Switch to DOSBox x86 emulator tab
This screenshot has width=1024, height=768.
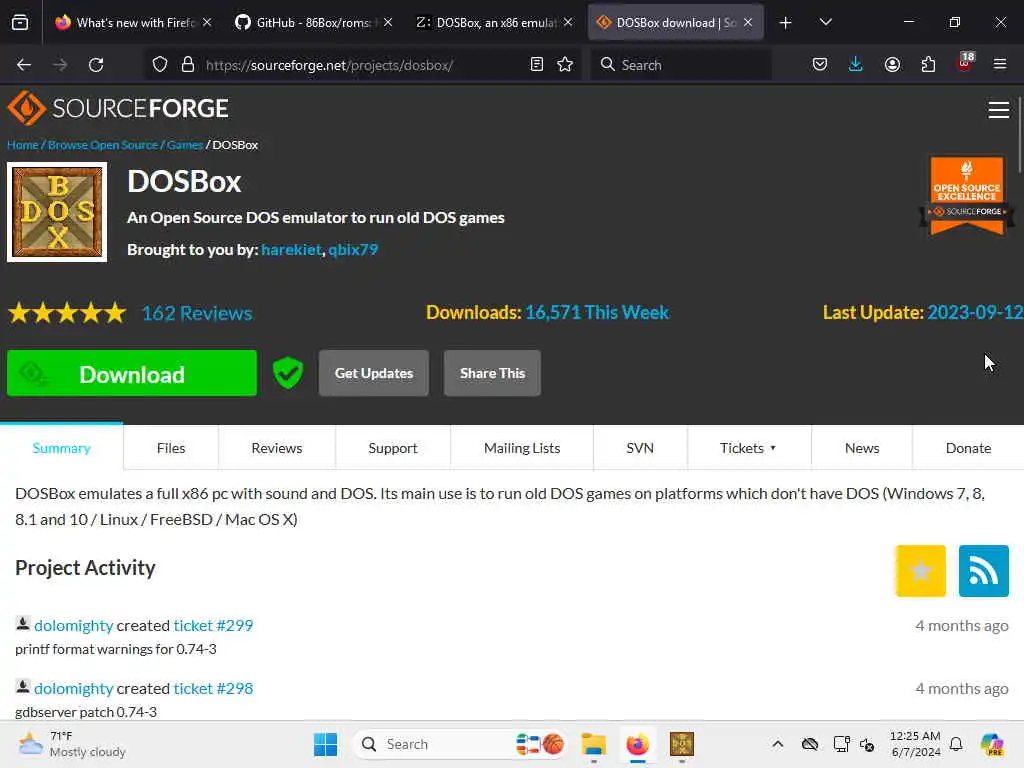pos(494,23)
